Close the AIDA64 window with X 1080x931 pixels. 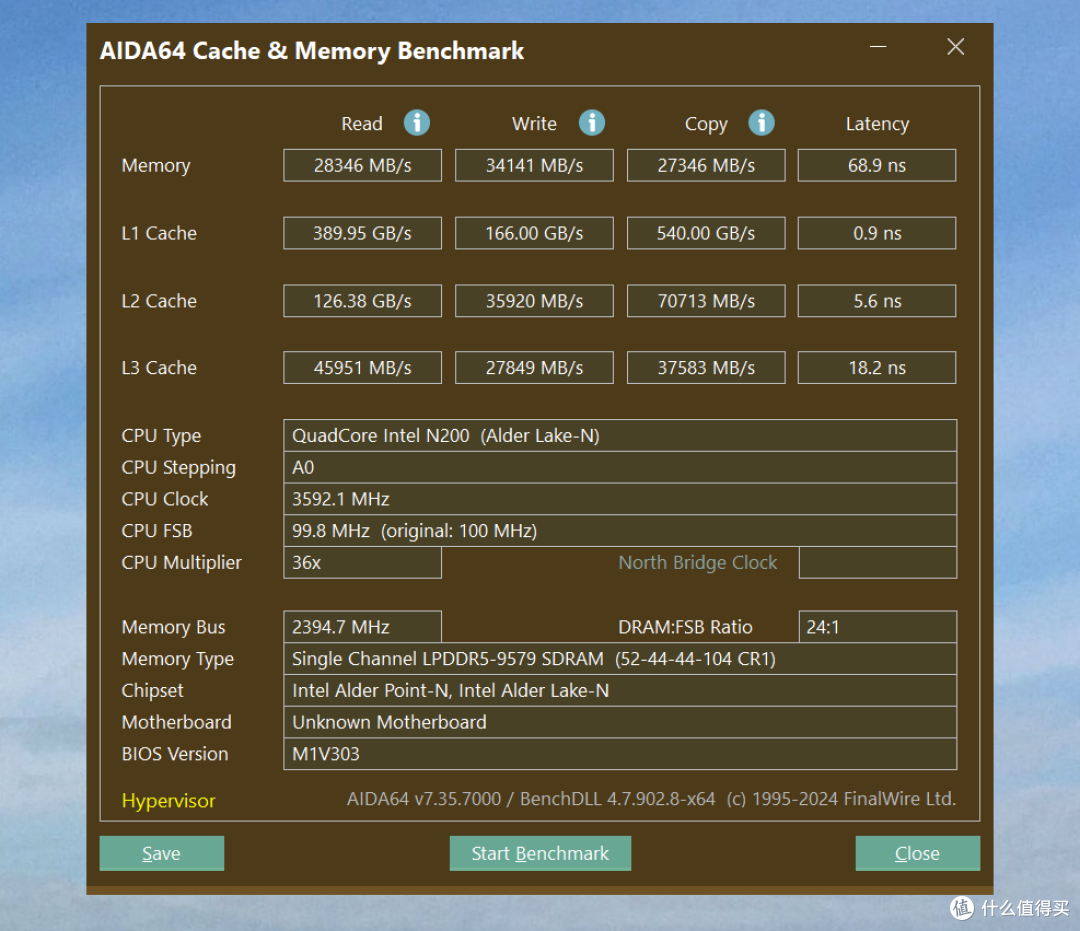[955, 47]
